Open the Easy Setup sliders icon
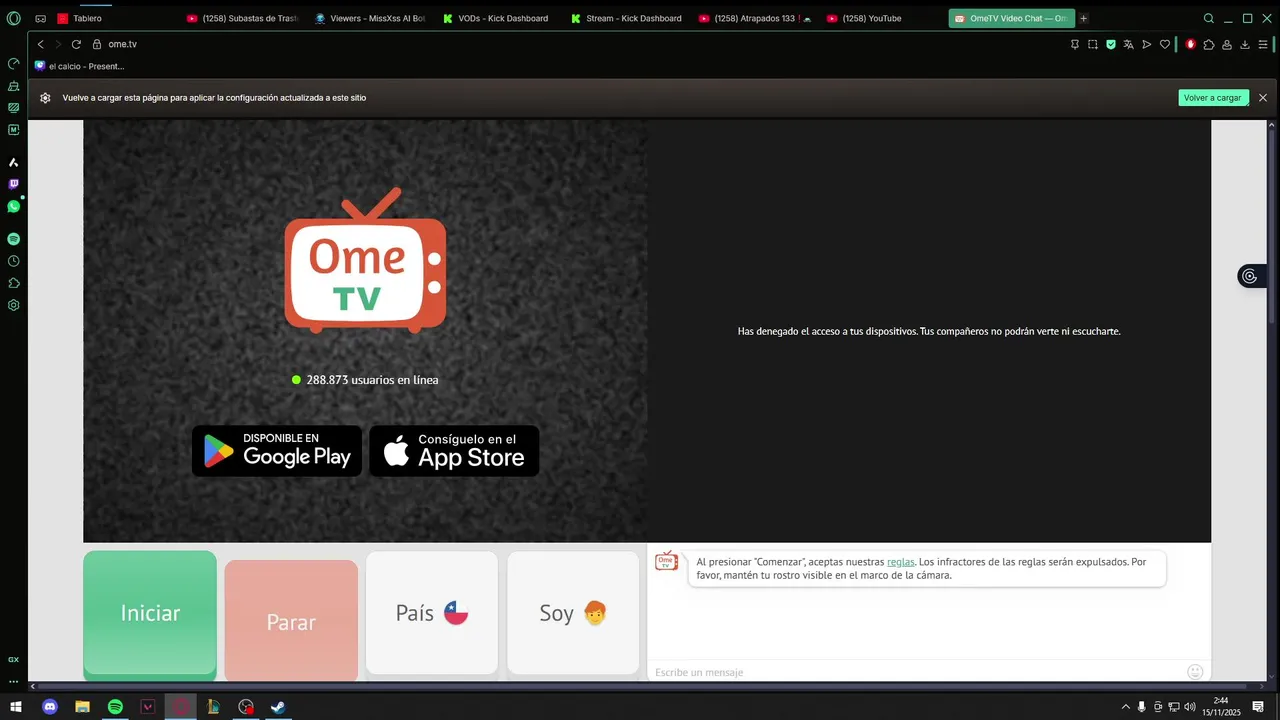 (x=1263, y=44)
